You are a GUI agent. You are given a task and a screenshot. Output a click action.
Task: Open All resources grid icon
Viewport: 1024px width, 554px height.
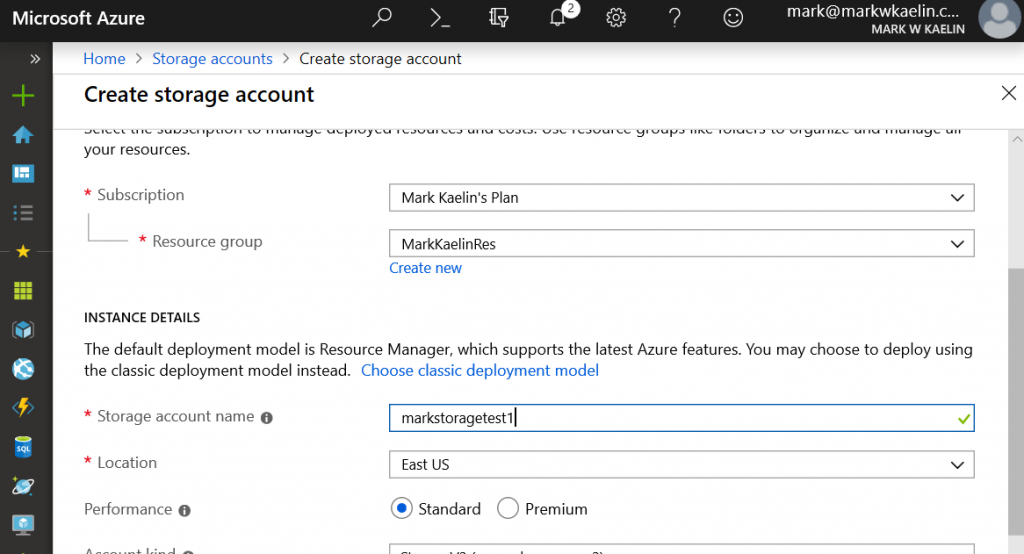23,291
